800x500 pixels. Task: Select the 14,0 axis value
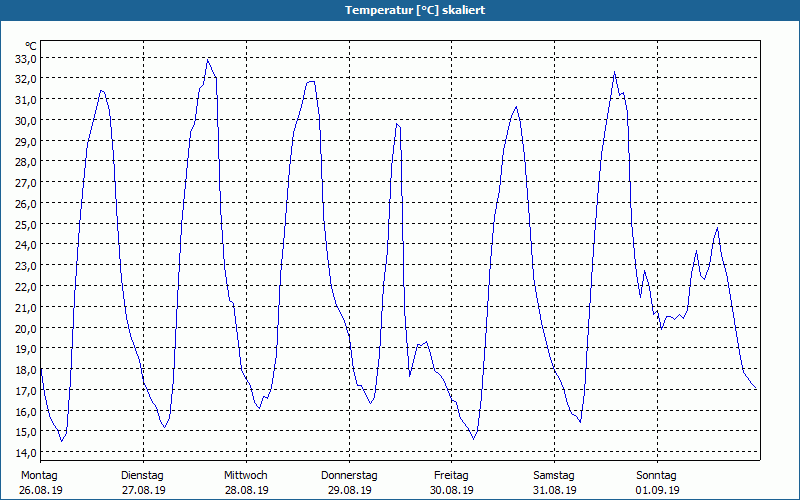[26, 453]
